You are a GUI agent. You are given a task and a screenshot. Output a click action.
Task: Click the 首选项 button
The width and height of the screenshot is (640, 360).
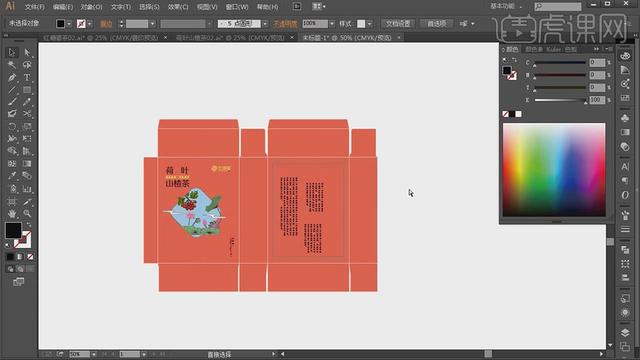[436, 24]
